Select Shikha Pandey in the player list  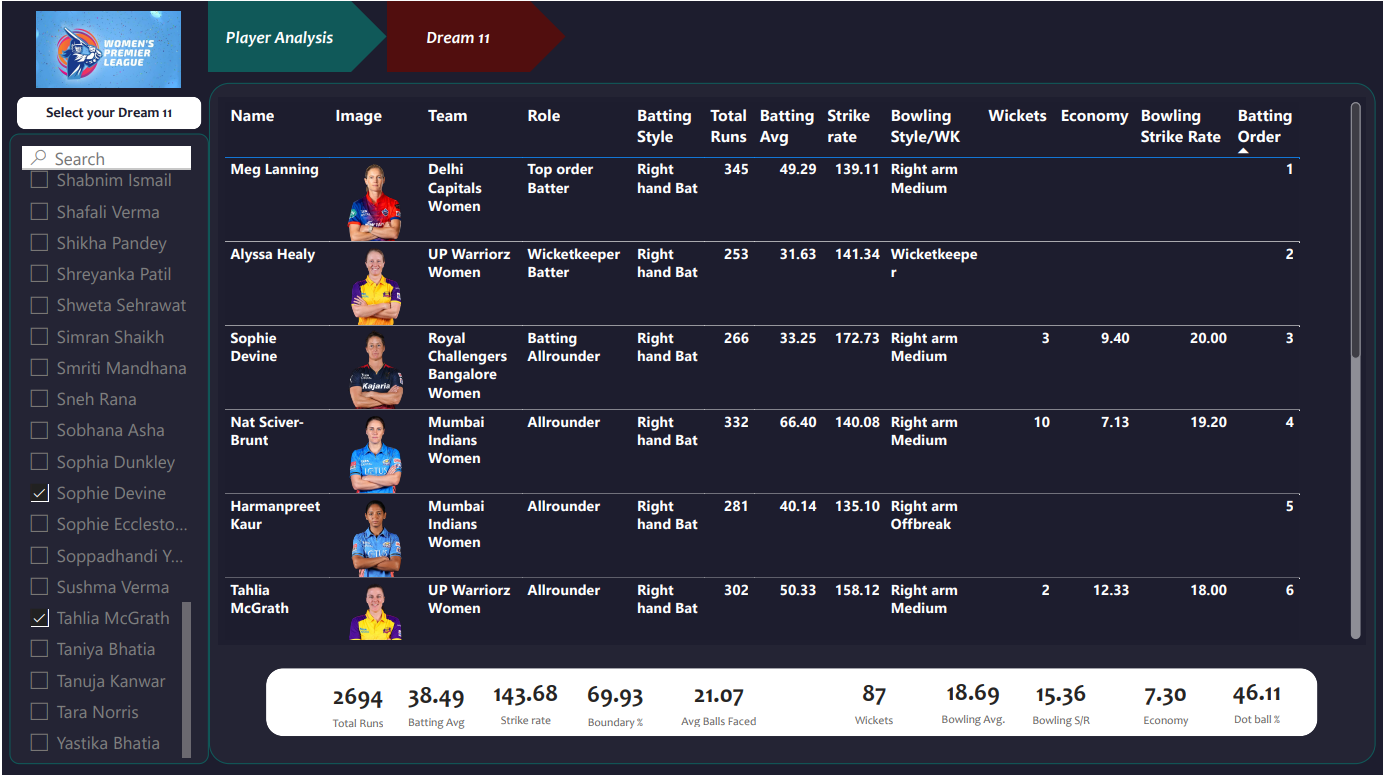pos(39,243)
